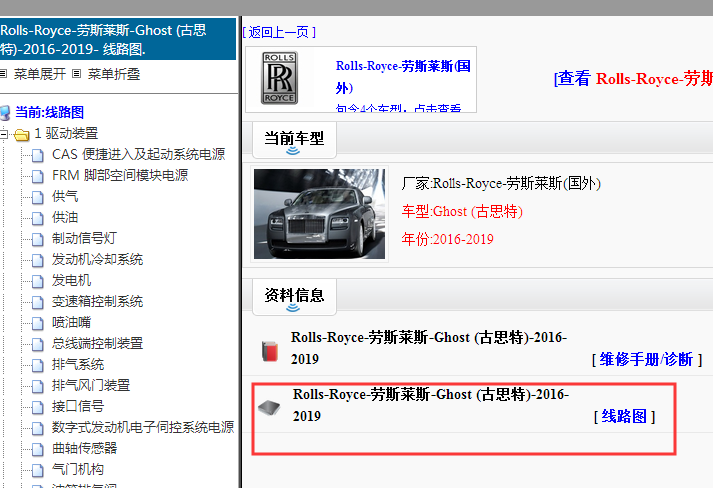Click the document icon beside 制动信号灯

pyautogui.click(x=38, y=239)
